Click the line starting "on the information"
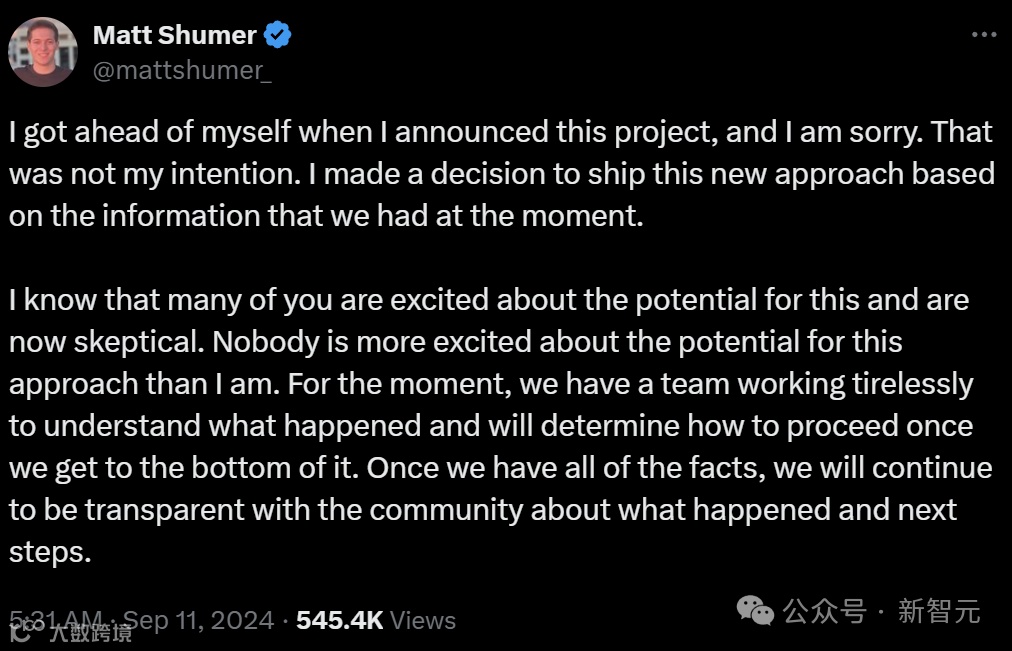Viewport: 1012px width, 651px height. click(325, 215)
